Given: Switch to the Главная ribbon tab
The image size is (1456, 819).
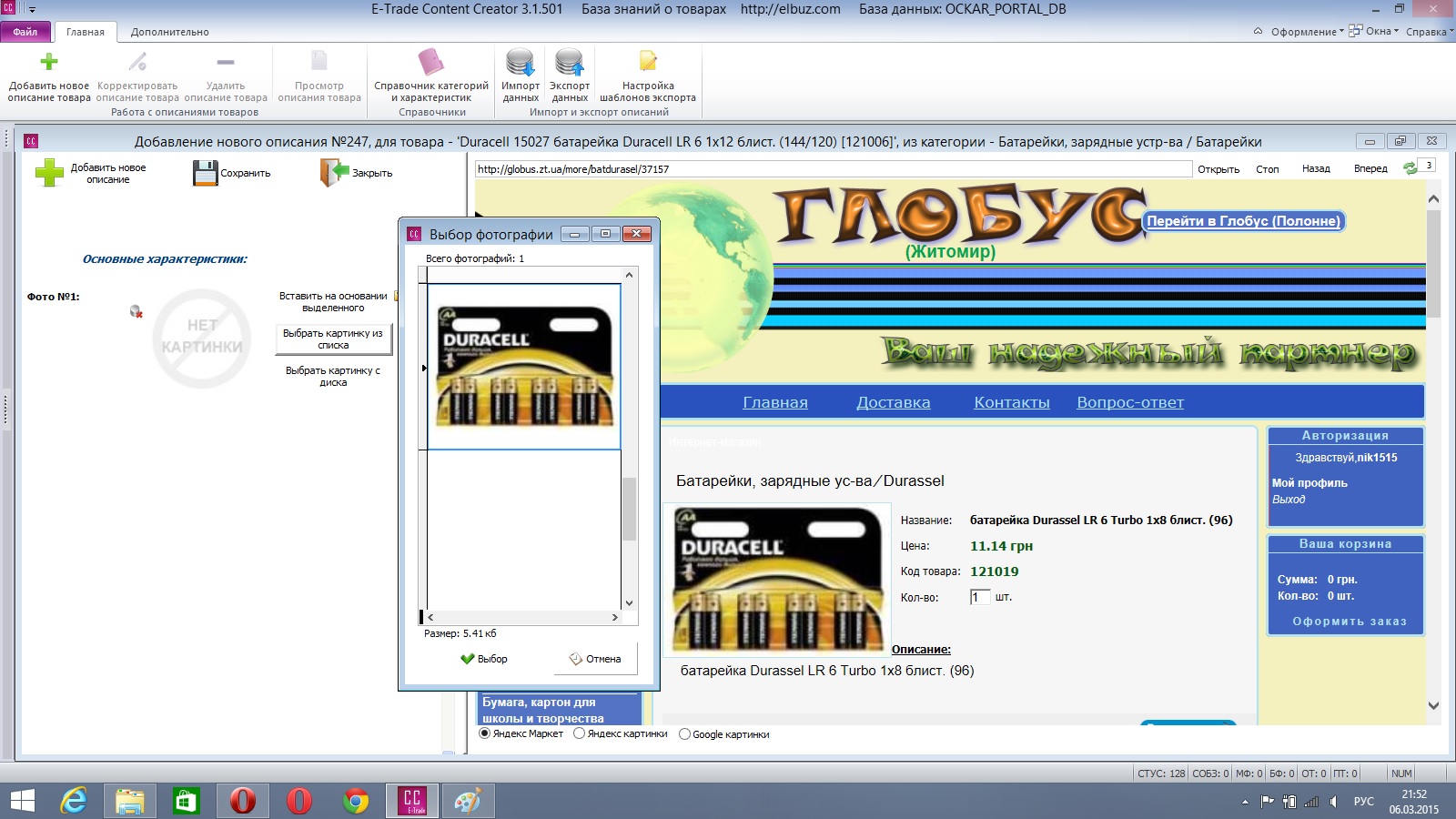Looking at the screenshot, I should pos(86,32).
